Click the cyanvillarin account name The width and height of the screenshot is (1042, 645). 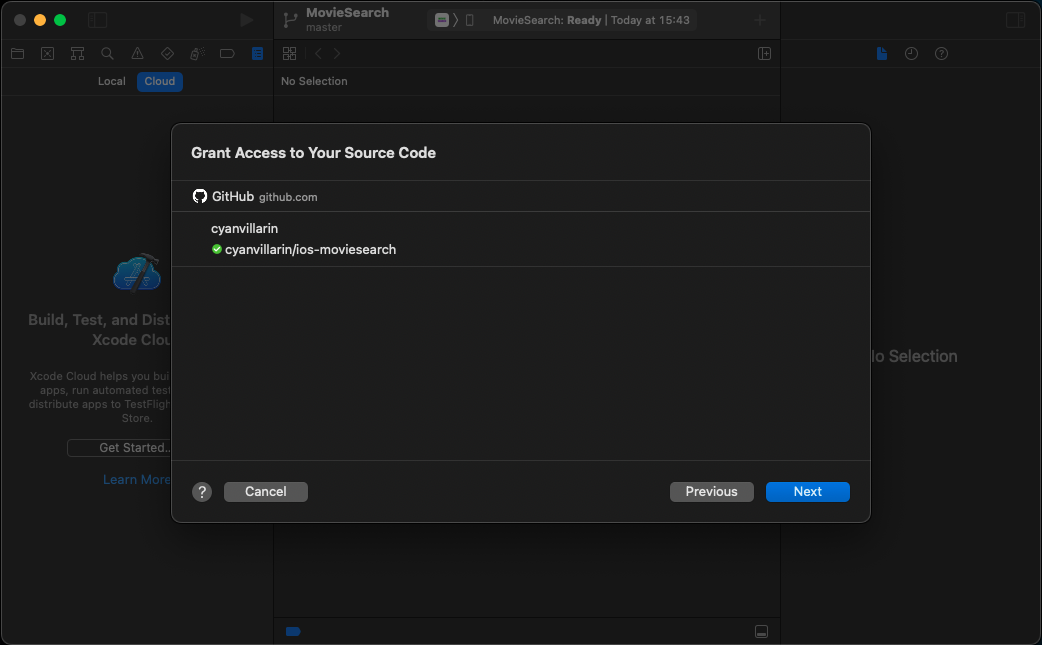pos(245,229)
